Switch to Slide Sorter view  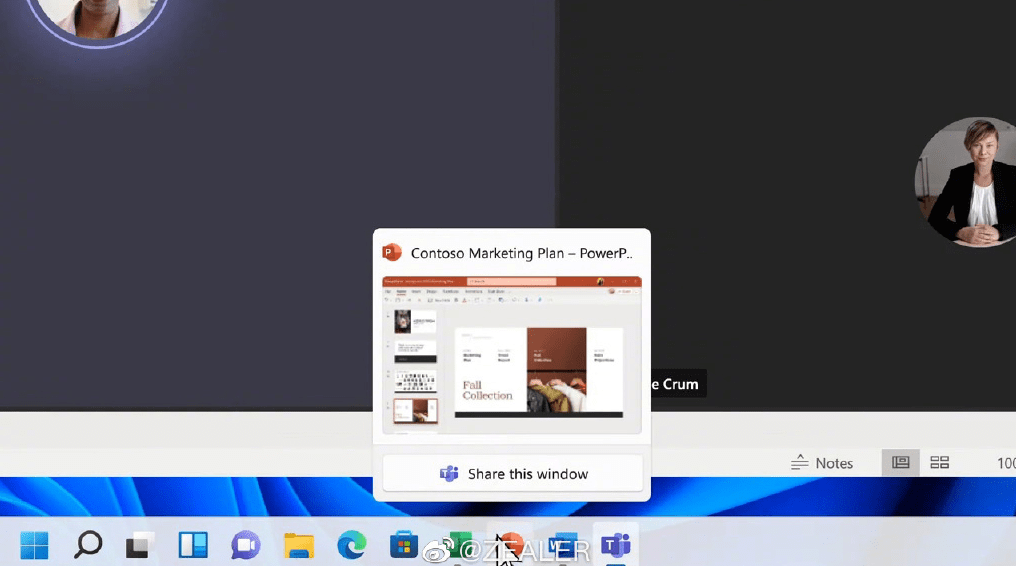(939, 463)
